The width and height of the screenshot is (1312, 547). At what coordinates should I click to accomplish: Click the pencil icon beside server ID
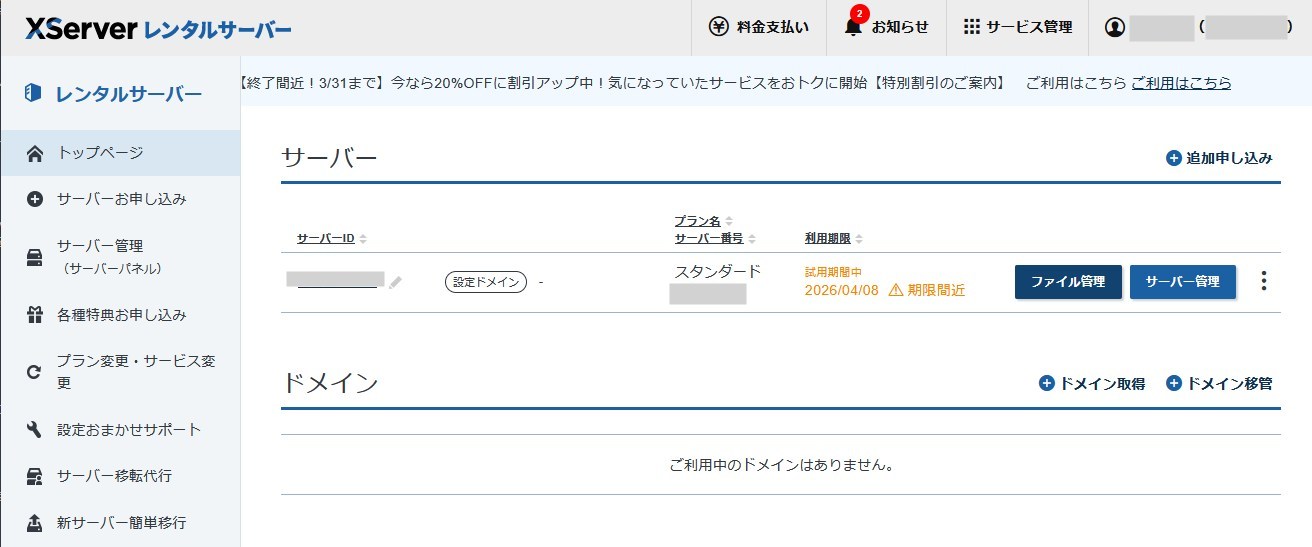[x=396, y=283]
